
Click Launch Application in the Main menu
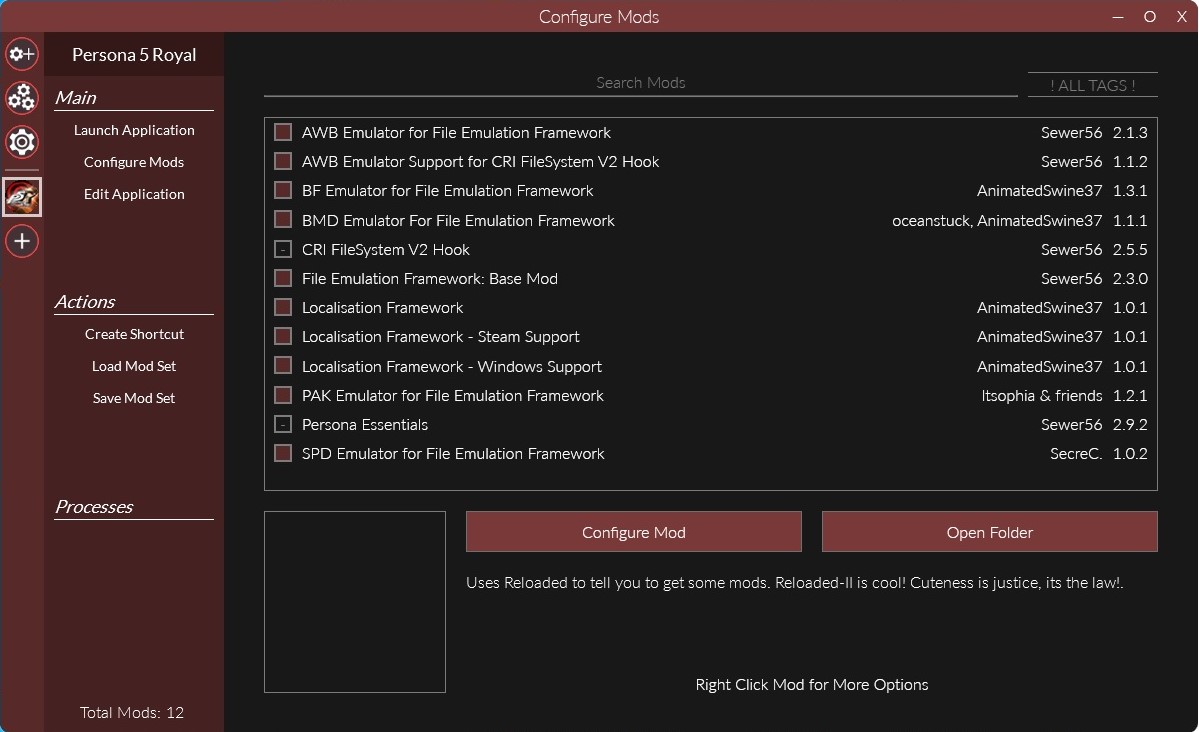pos(134,130)
